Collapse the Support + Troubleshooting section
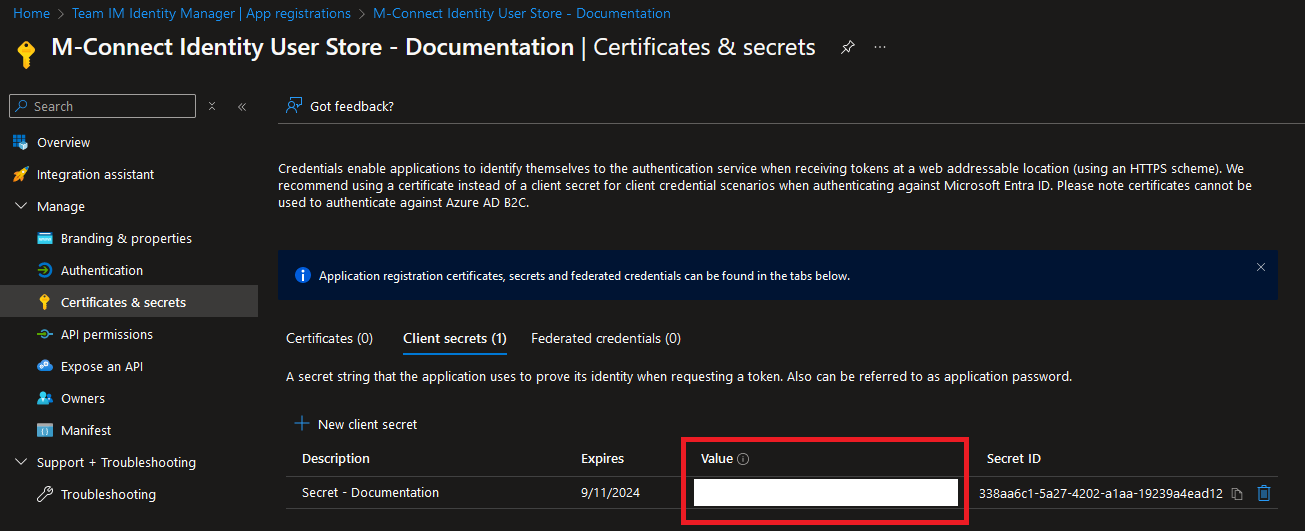This screenshot has width=1305, height=531. [x=20, y=462]
